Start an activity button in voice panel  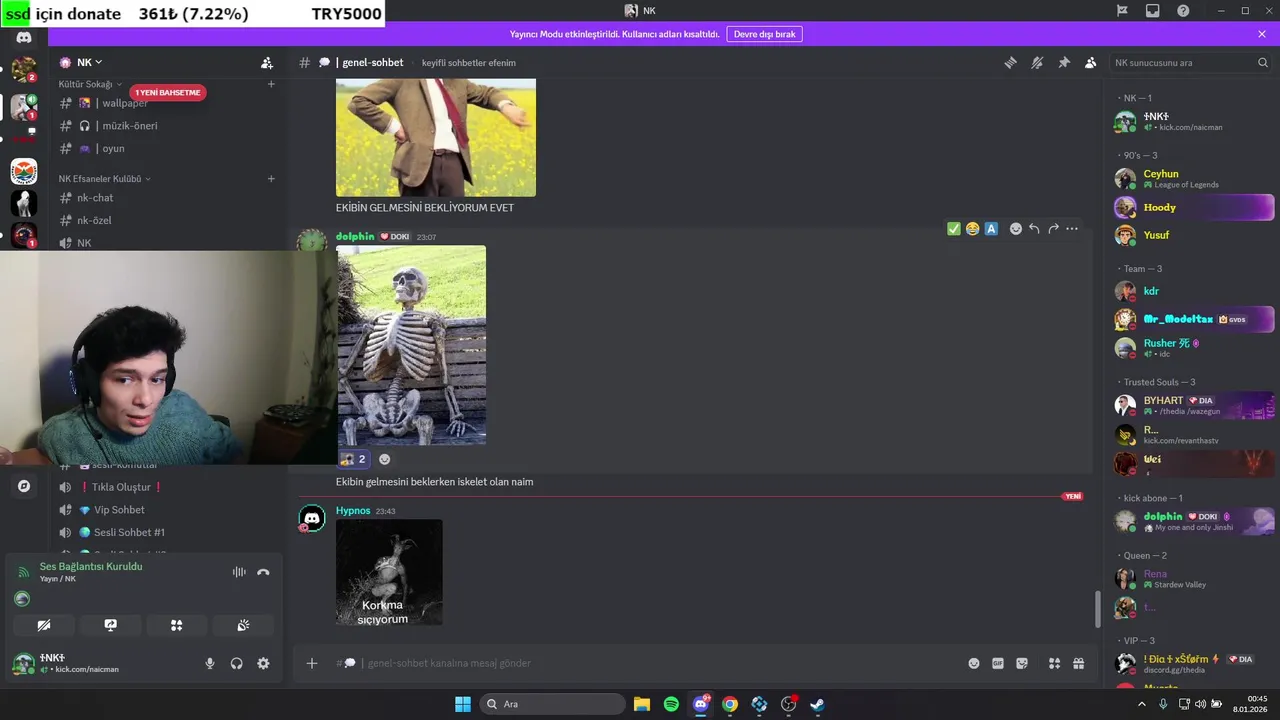pyautogui.click(x=177, y=625)
